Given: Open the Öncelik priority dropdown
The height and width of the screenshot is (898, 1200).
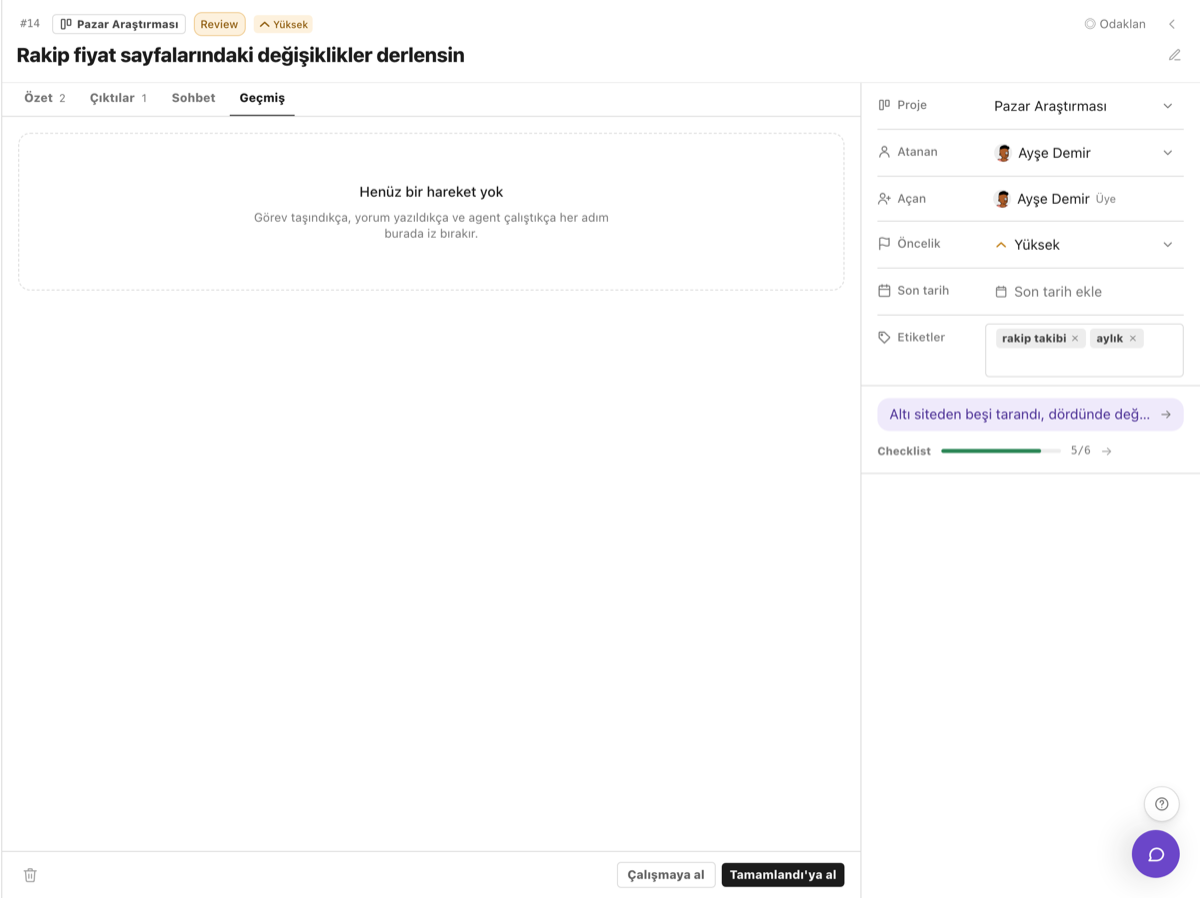Looking at the screenshot, I should (x=1084, y=245).
